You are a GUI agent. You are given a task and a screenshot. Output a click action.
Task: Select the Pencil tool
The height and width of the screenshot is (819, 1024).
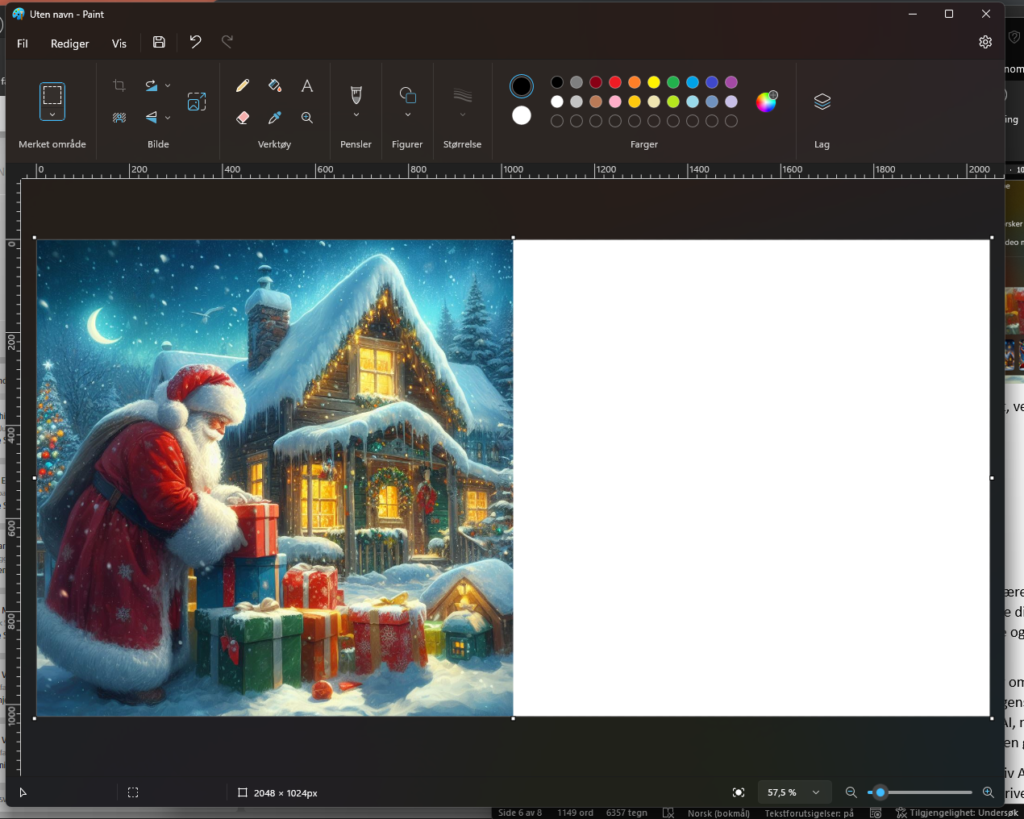tap(240, 85)
